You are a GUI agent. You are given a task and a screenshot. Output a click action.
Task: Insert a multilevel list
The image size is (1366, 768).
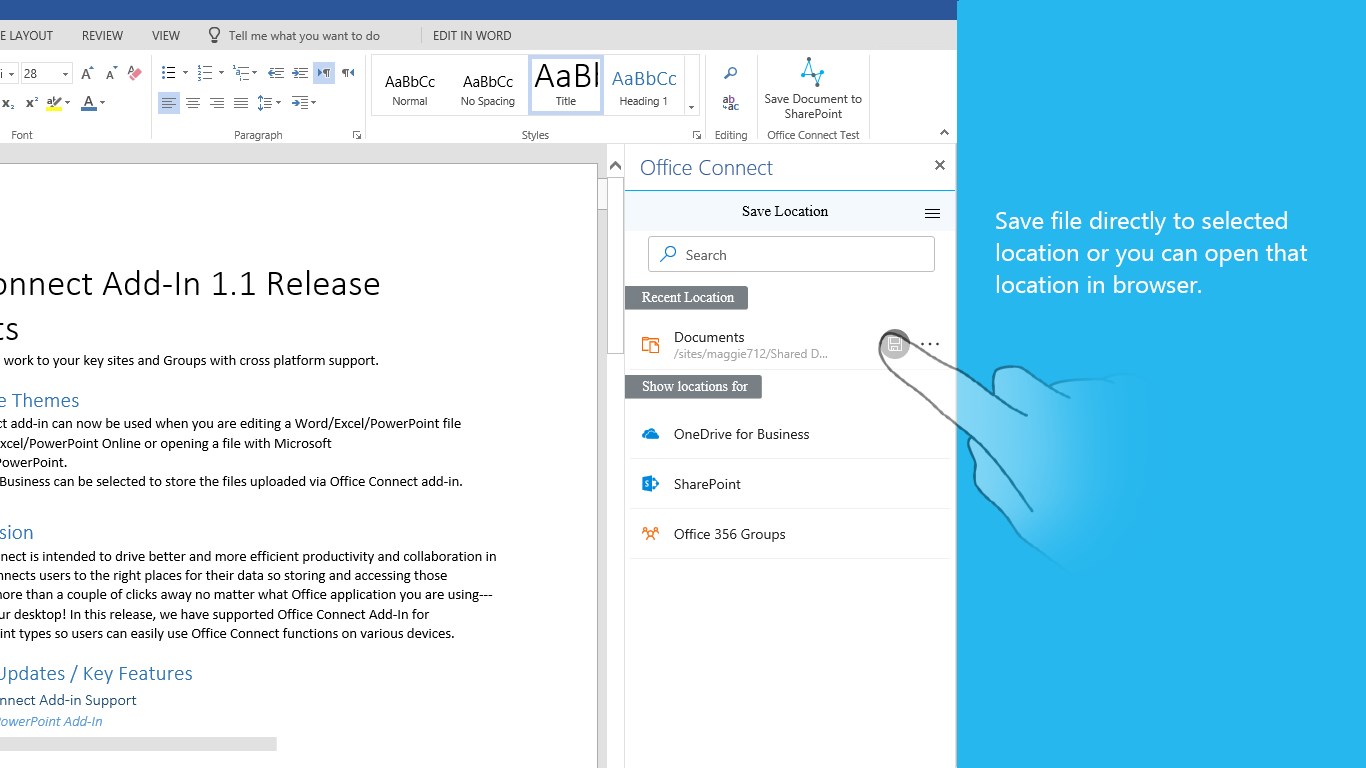[x=240, y=73]
